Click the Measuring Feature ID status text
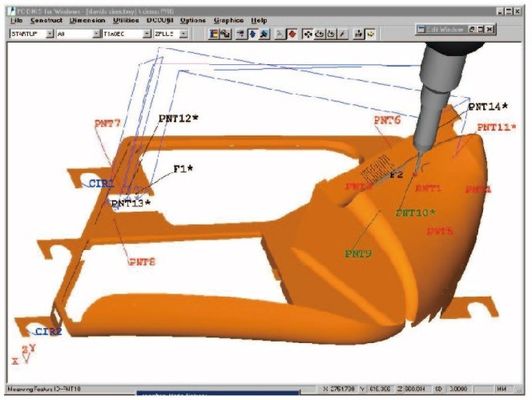 pos(44,389)
